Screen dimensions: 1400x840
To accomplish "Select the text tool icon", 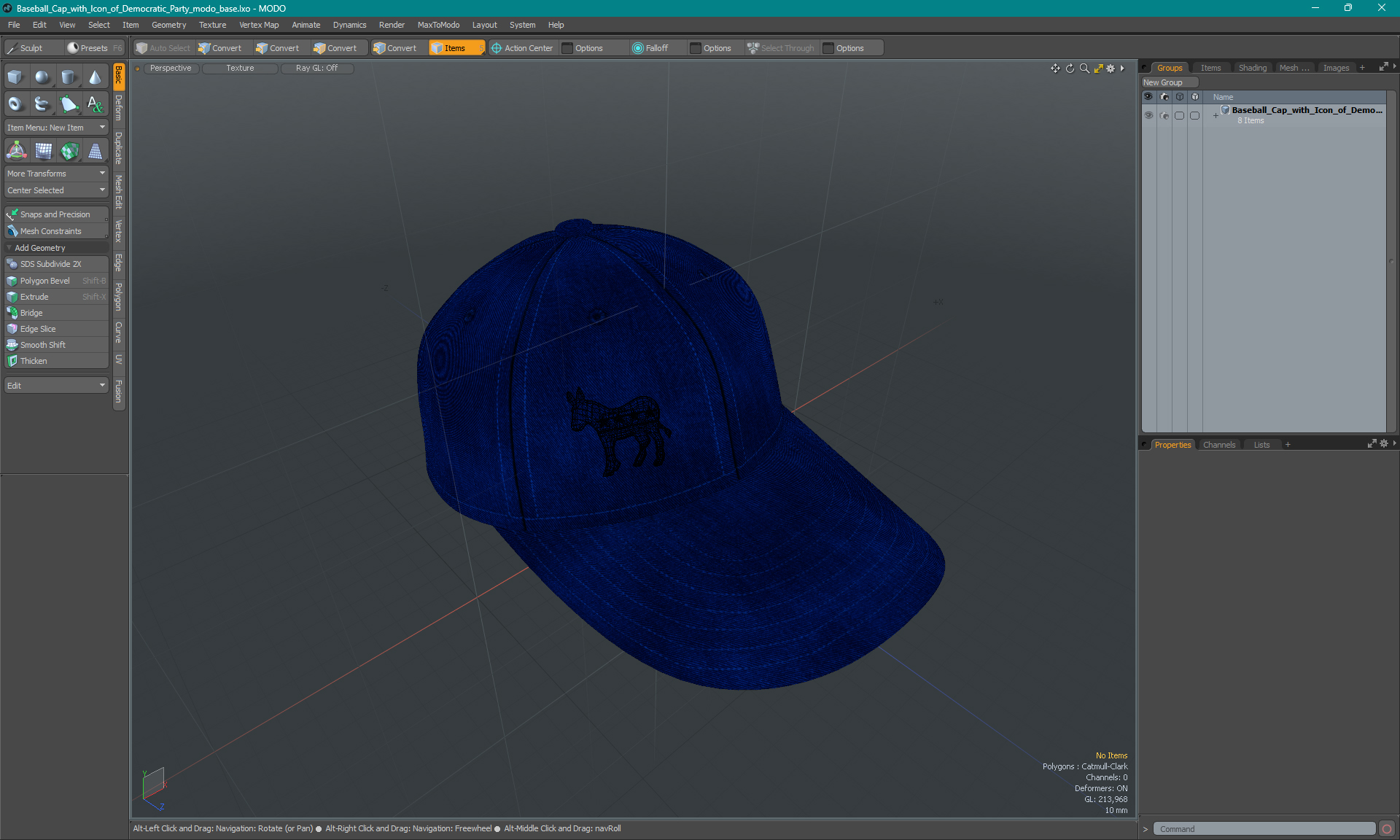I will (x=95, y=104).
